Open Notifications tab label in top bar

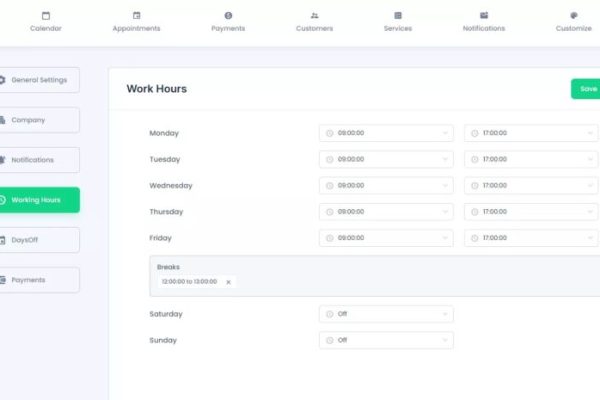(x=484, y=28)
